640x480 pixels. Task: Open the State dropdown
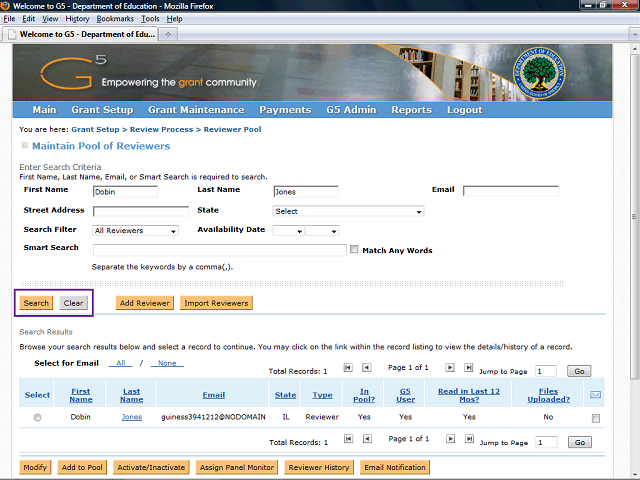coord(348,211)
